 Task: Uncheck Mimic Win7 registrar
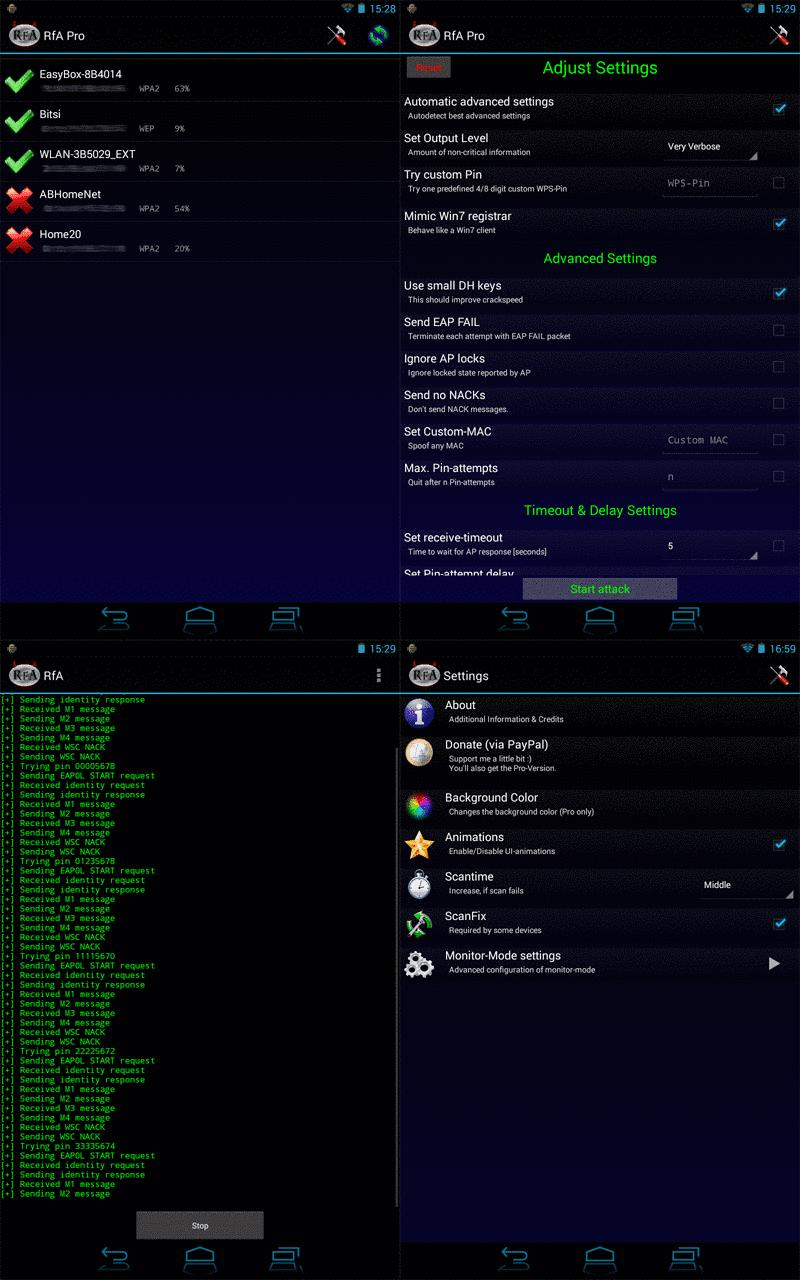click(779, 223)
